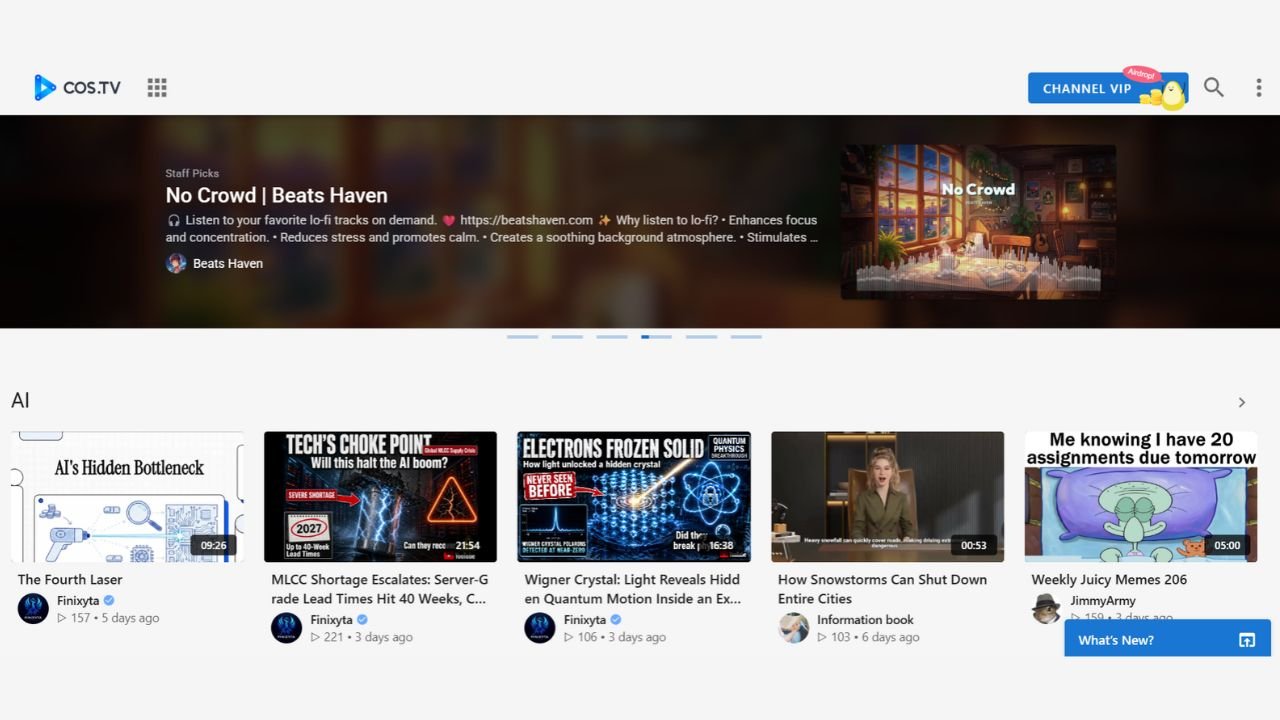Viewport: 1280px width, 720px height.
Task: Open the JimmyArmy channel avatar
Action: (x=1047, y=608)
